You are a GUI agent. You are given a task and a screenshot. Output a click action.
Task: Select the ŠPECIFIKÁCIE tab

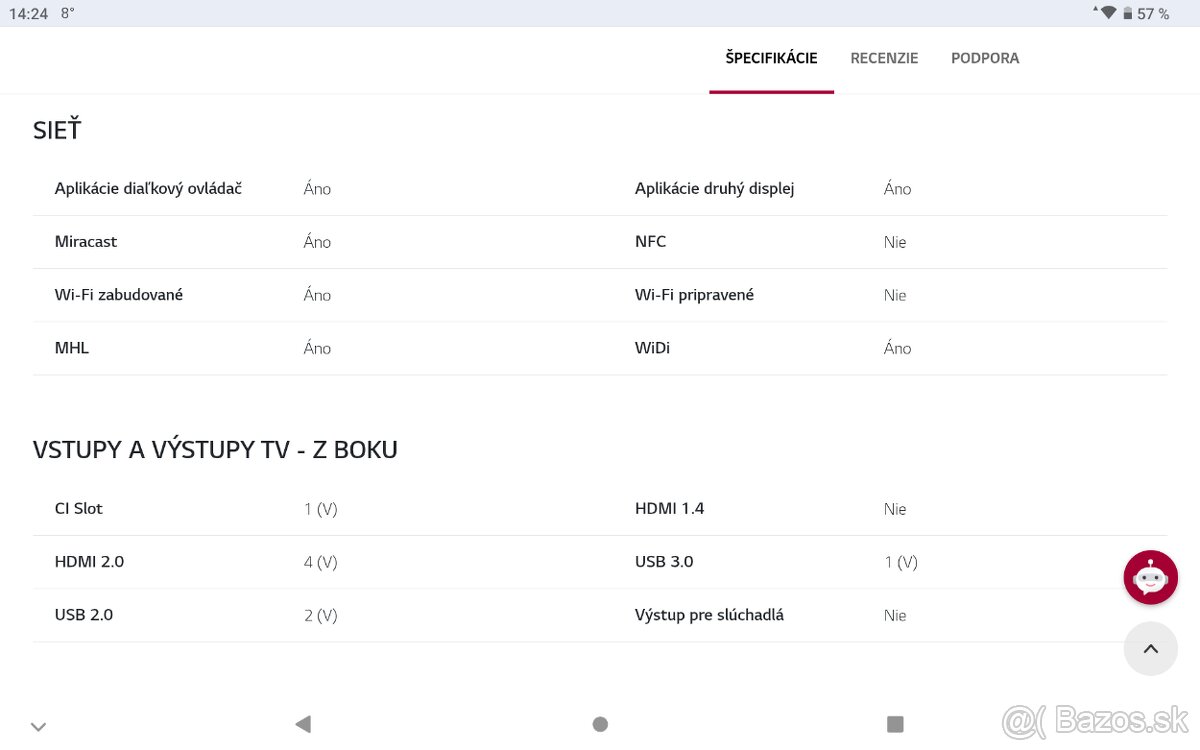coord(771,58)
